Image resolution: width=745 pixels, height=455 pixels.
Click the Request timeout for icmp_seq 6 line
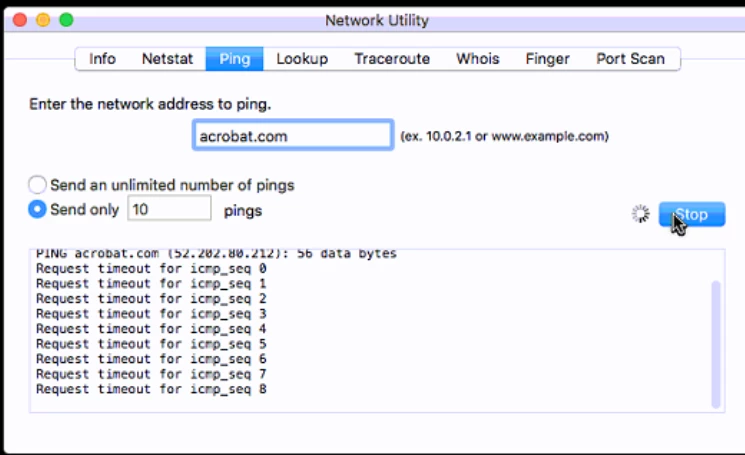point(151,359)
